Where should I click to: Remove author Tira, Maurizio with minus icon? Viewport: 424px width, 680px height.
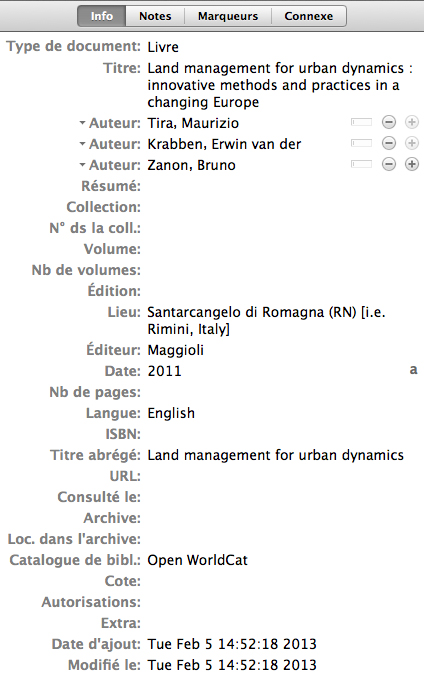point(389,122)
